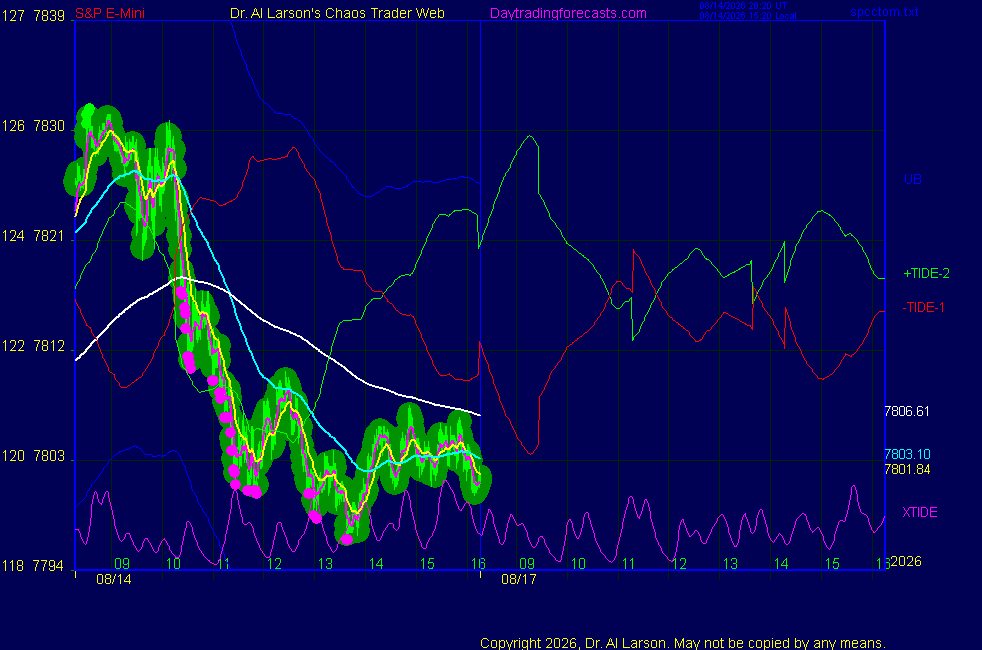Click the '08/14' date label
The image size is (982, 650).
point(113,579)
